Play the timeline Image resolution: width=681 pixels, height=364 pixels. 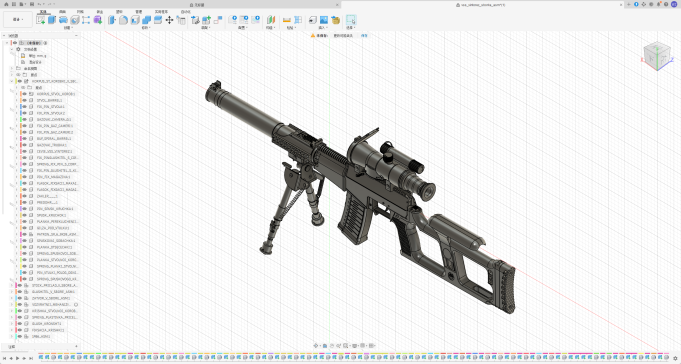(x=17, y=358)
